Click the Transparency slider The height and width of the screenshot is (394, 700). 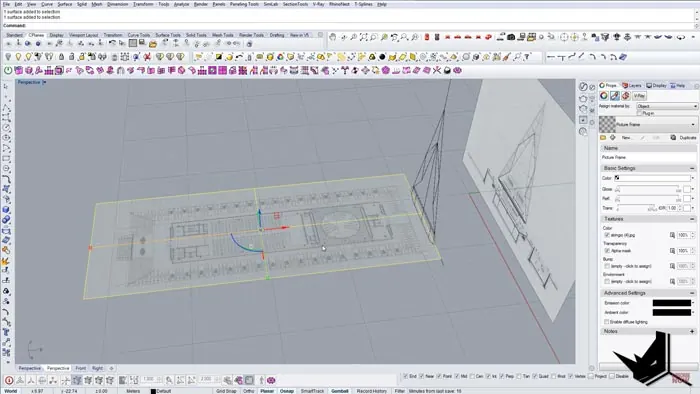[x=636, y=208]
